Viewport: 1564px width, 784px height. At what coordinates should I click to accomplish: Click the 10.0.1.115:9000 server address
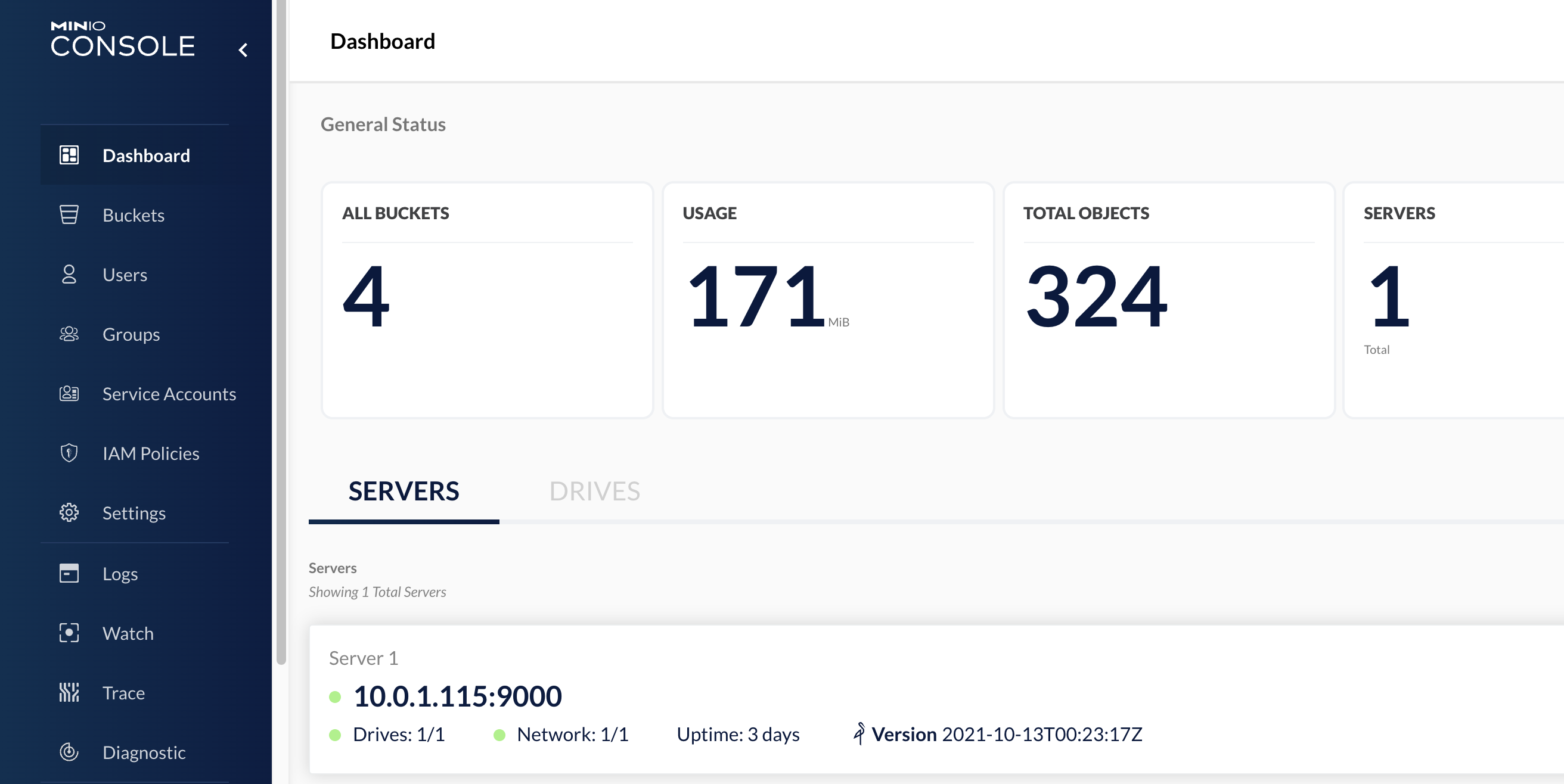tap(457, 696)
